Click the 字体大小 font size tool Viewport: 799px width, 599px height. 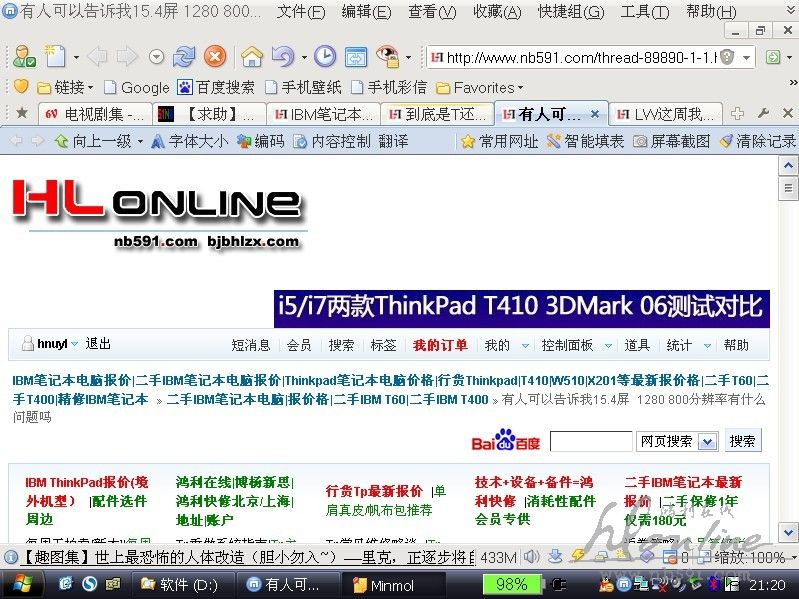pos(189,141)
